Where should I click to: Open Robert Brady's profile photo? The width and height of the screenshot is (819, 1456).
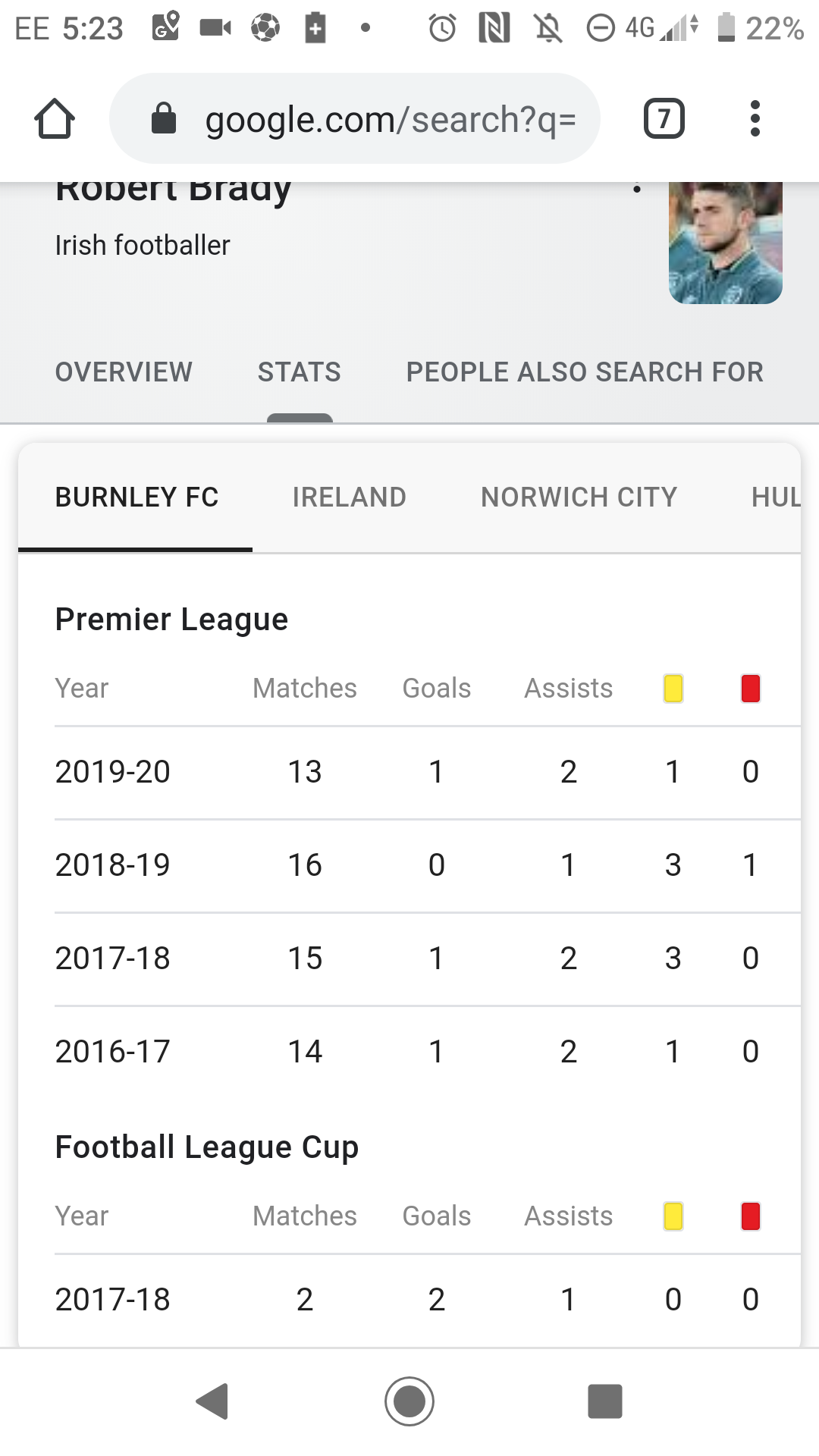[x=725, y=243]
